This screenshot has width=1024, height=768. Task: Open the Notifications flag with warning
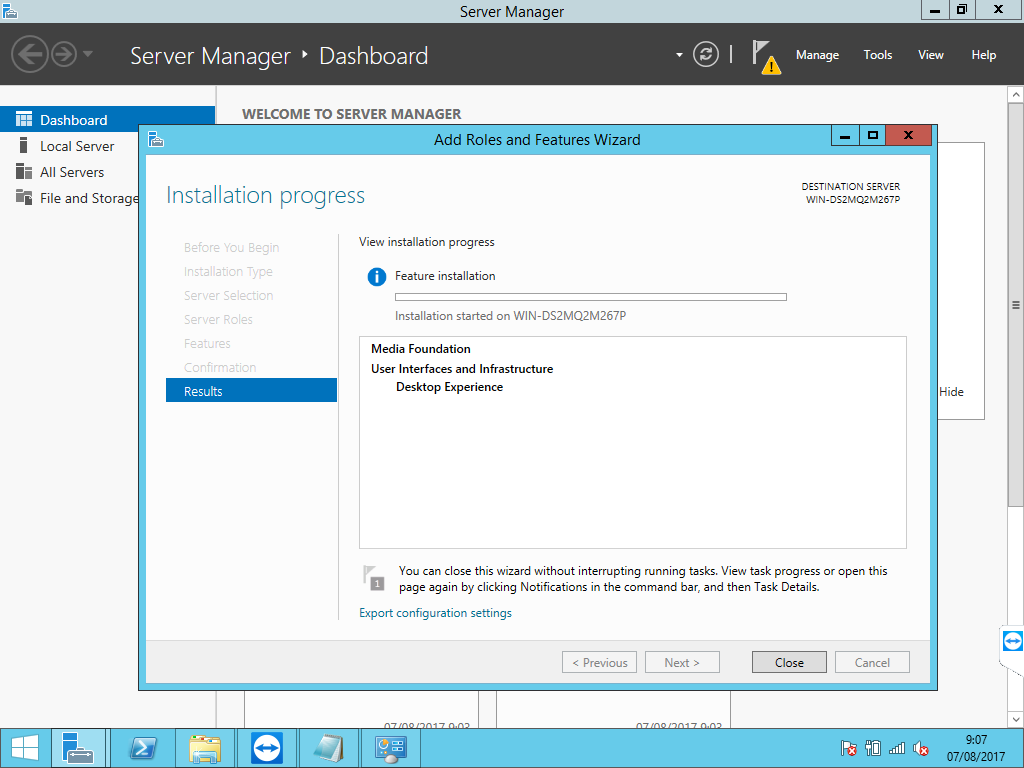(x=765, y=57)
